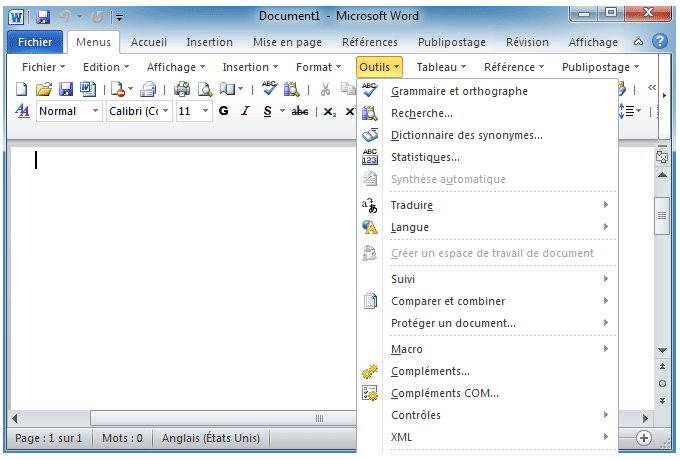Minimize the ribbon with caret icon
Screen dimensions: 680x460
pyautogui.click(x=638, y=42)
